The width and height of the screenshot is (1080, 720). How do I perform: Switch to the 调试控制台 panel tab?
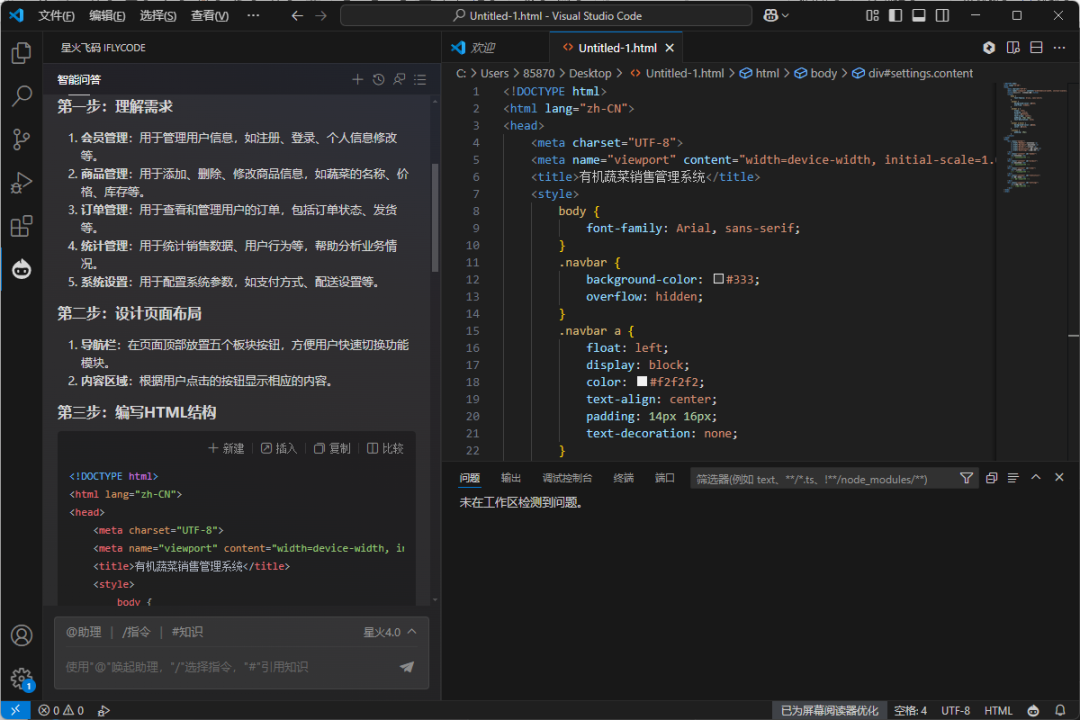(567, 478)
